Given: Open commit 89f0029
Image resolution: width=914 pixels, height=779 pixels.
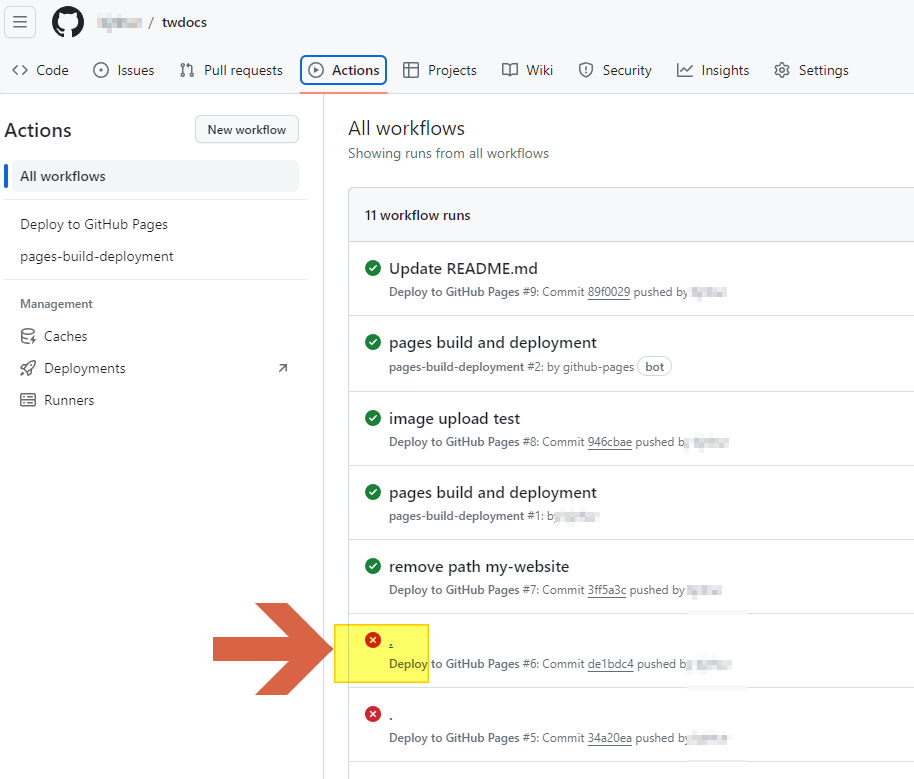Looking at the screenshot, I should click(x=609, y=292).
